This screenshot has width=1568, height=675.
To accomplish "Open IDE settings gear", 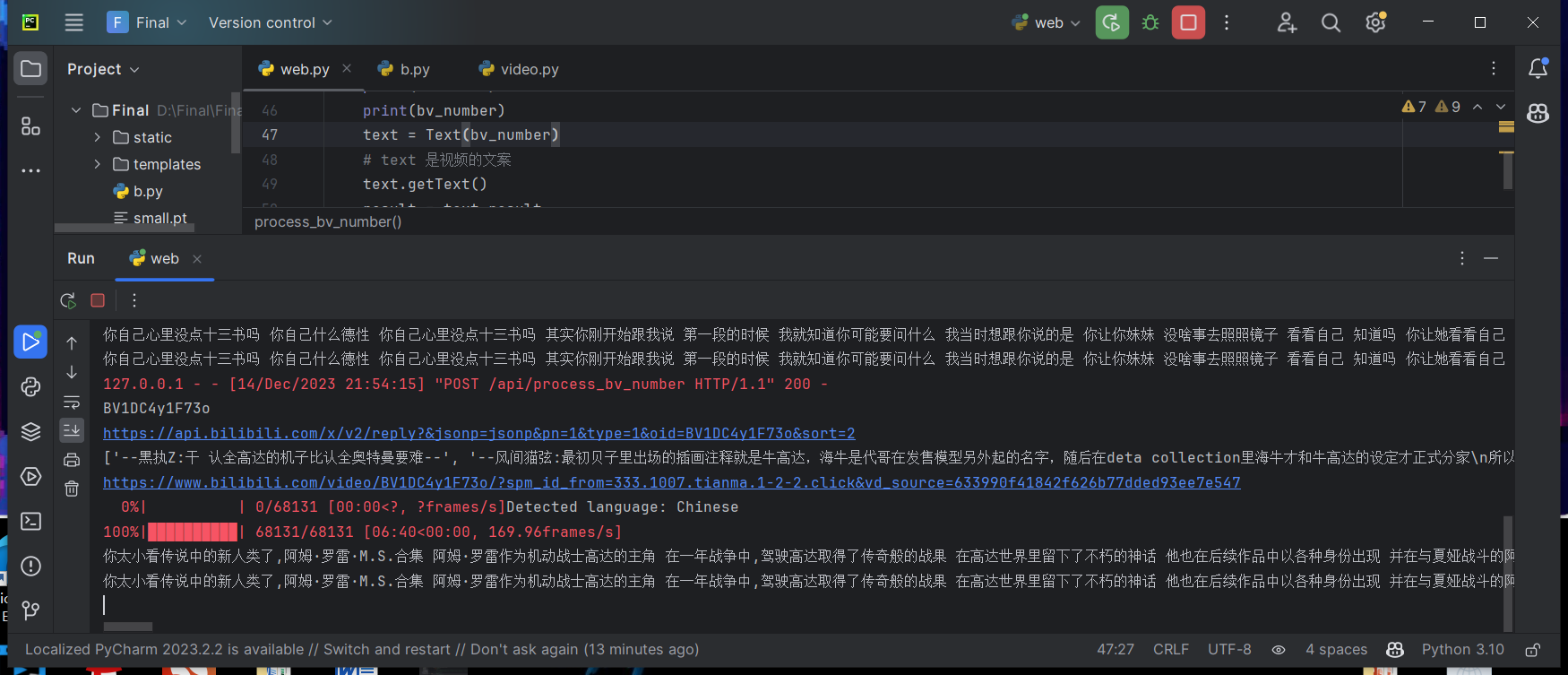I will [1376, 22].
